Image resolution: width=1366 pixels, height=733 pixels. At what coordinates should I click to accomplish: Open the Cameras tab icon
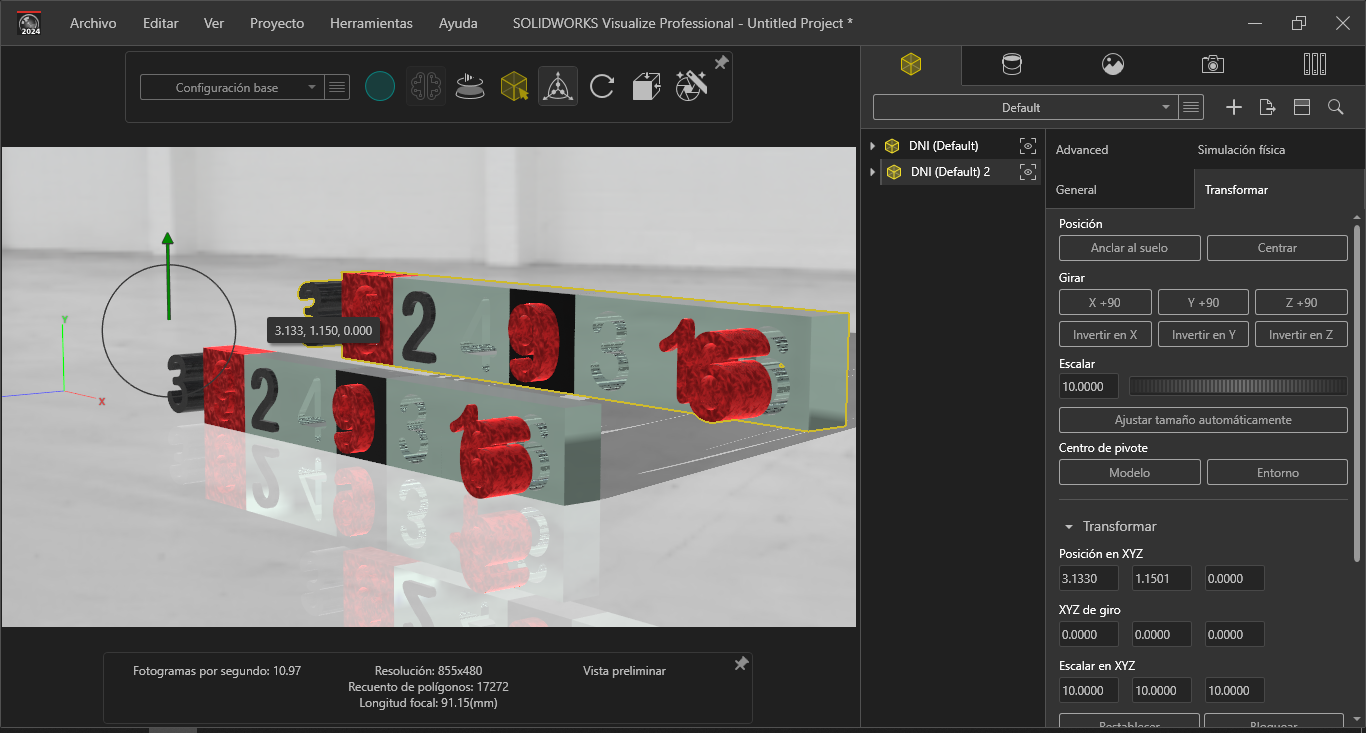(1213, 64)
